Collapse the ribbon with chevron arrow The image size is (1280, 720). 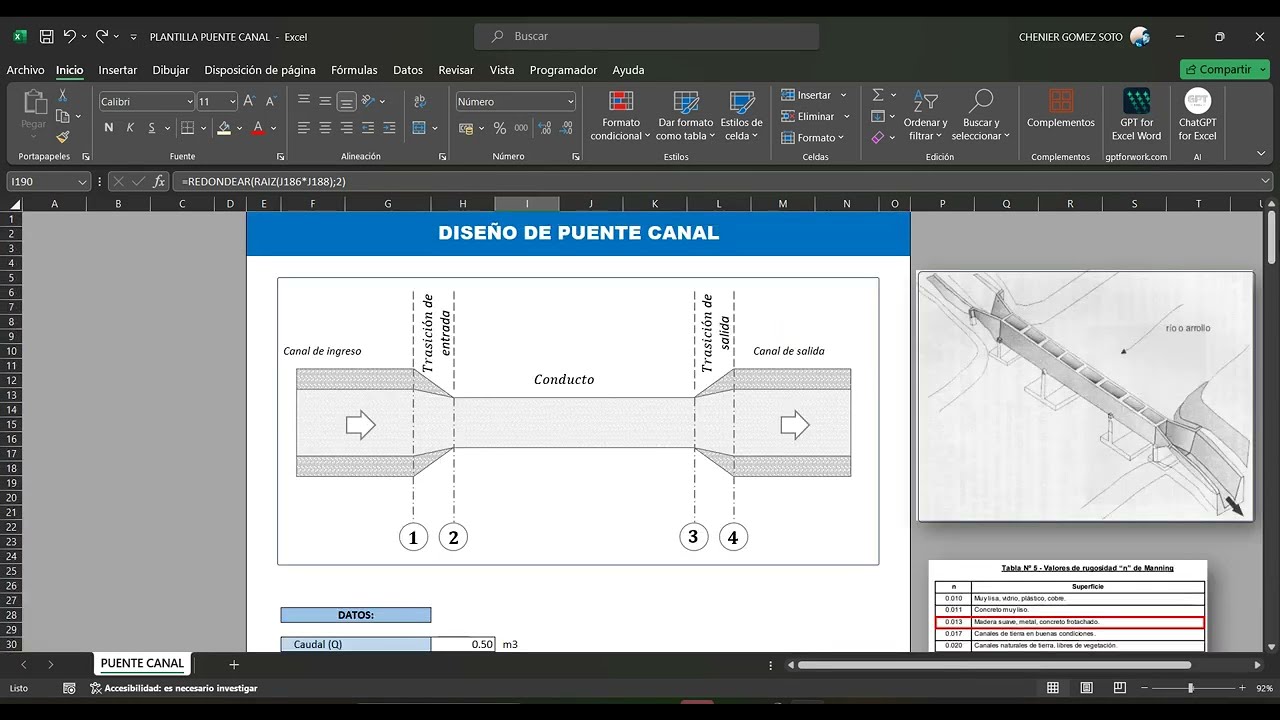1261,154
